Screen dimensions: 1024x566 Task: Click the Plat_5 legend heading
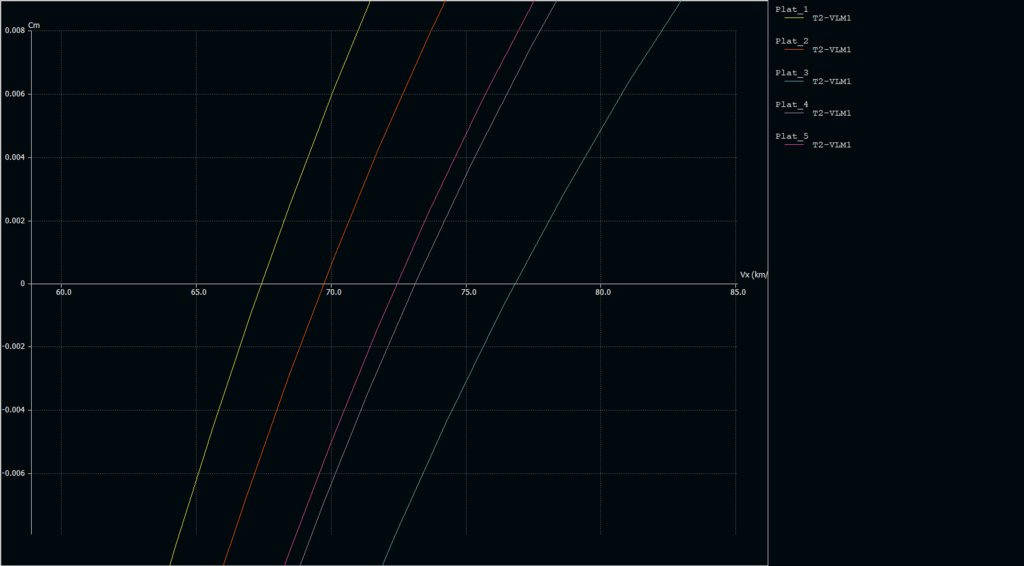coord(791,136)
